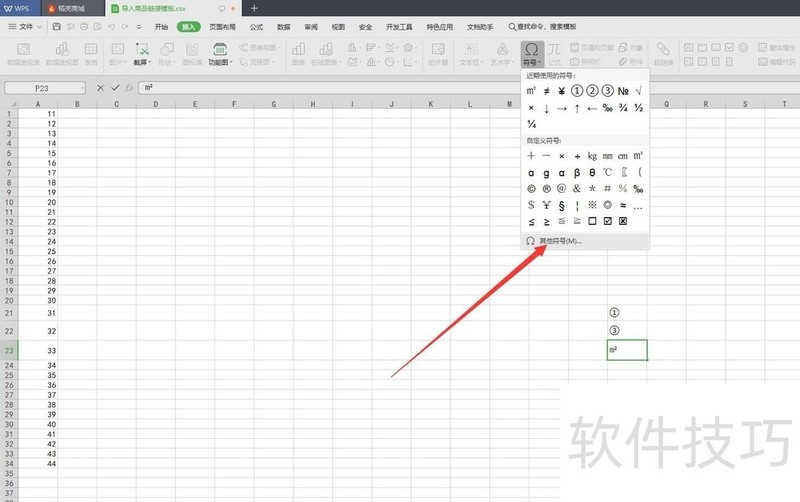
Task: Click the confirm checkmark in formula bar
Action: pyautogui.click(x=115, y=88)
